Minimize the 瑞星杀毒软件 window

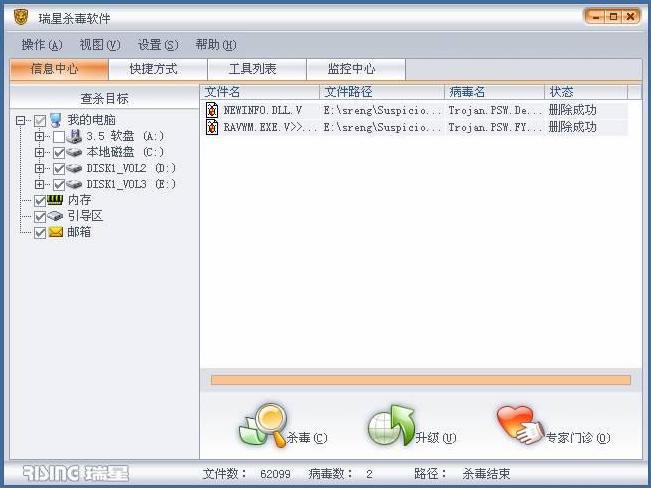[x=597, y=17]
